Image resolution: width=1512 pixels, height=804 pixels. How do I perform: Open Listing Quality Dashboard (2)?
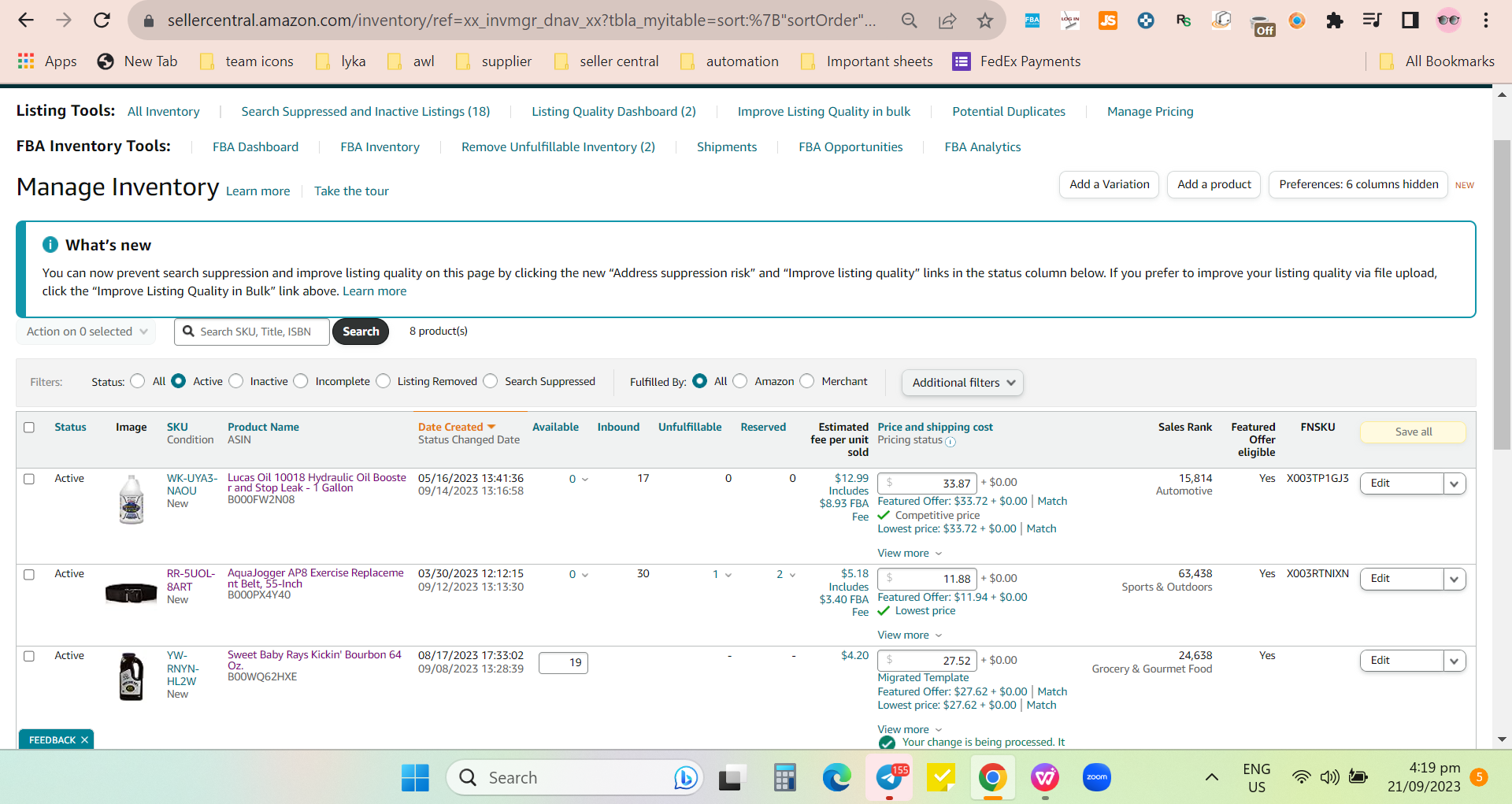pyautogui.click(x=613, y=112)
